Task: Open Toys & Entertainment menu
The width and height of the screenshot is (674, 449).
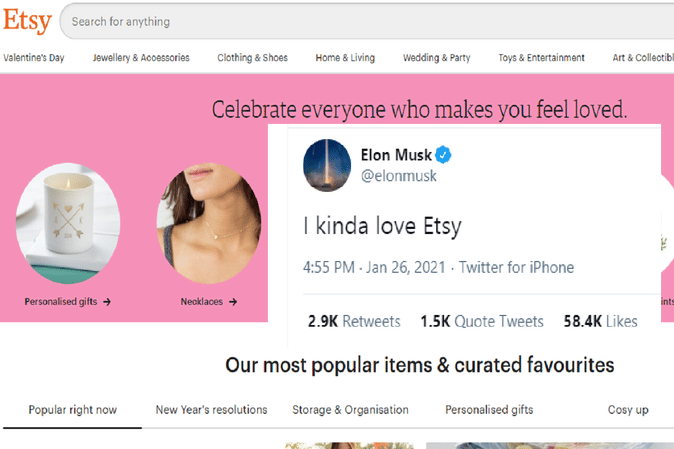Action: pyautogui.click(x=541, y=58)
